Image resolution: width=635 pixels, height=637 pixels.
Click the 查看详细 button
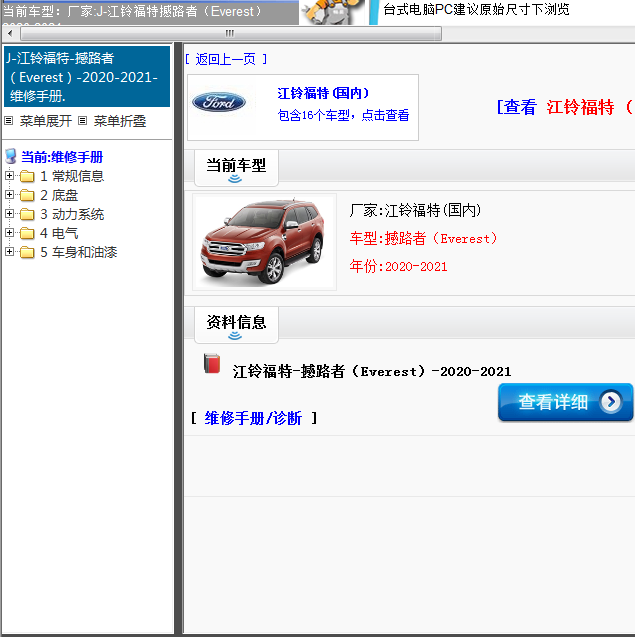point(565,402)
